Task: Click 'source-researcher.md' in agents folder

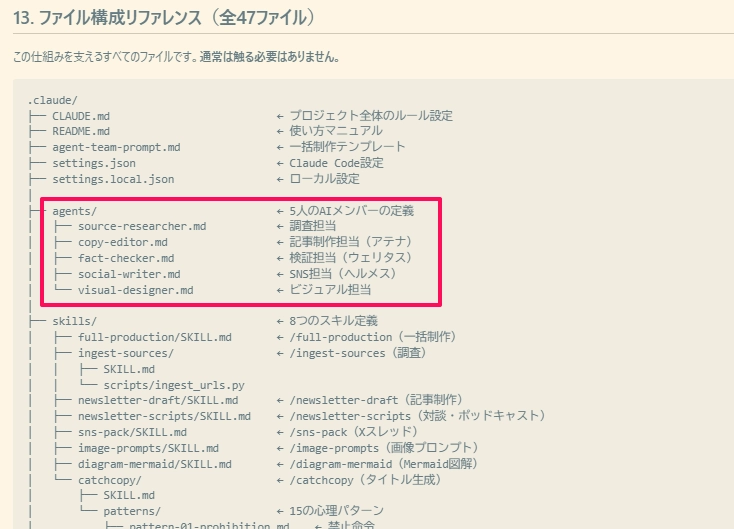Action: tap(142, 227)
